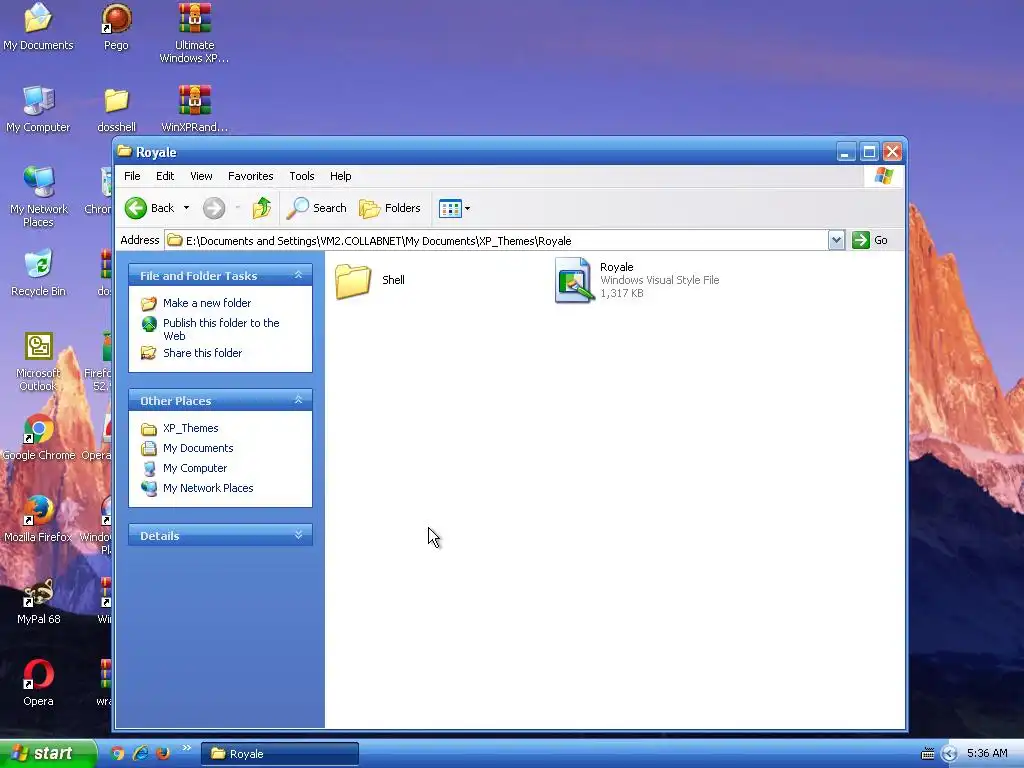
Task: Select the Recycle Bin icon
Action: (38, 264)
